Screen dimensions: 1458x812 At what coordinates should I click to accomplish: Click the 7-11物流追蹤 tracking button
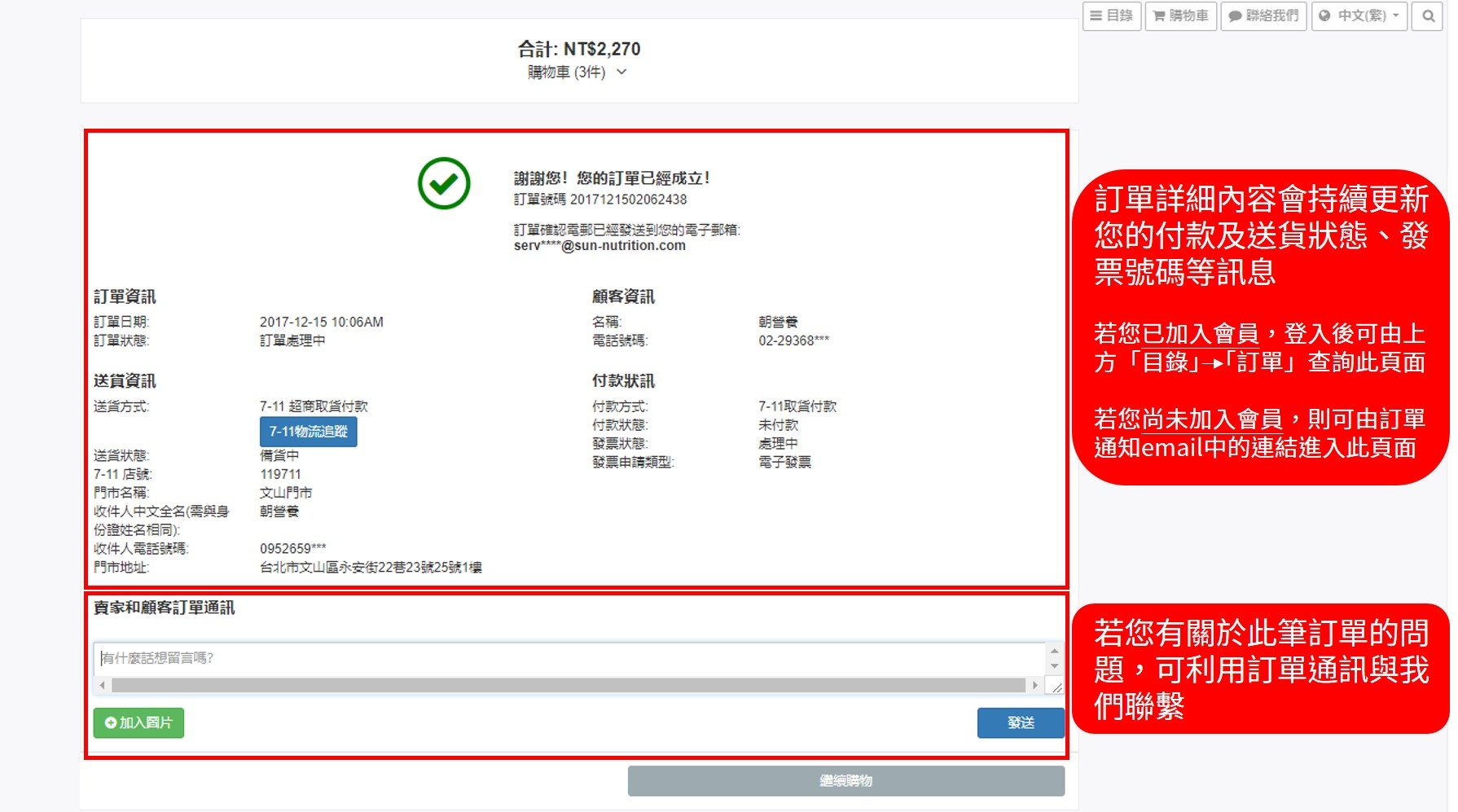click(309, 432)
